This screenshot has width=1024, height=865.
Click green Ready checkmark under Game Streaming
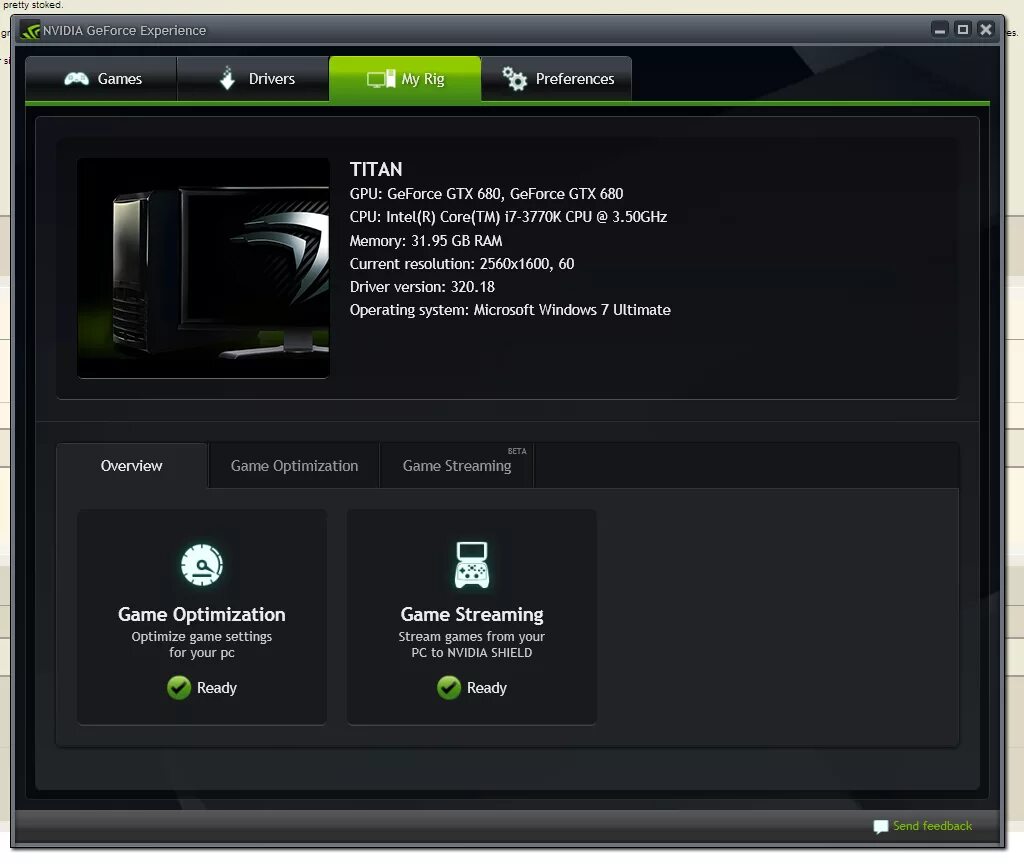tap(449, 687)
